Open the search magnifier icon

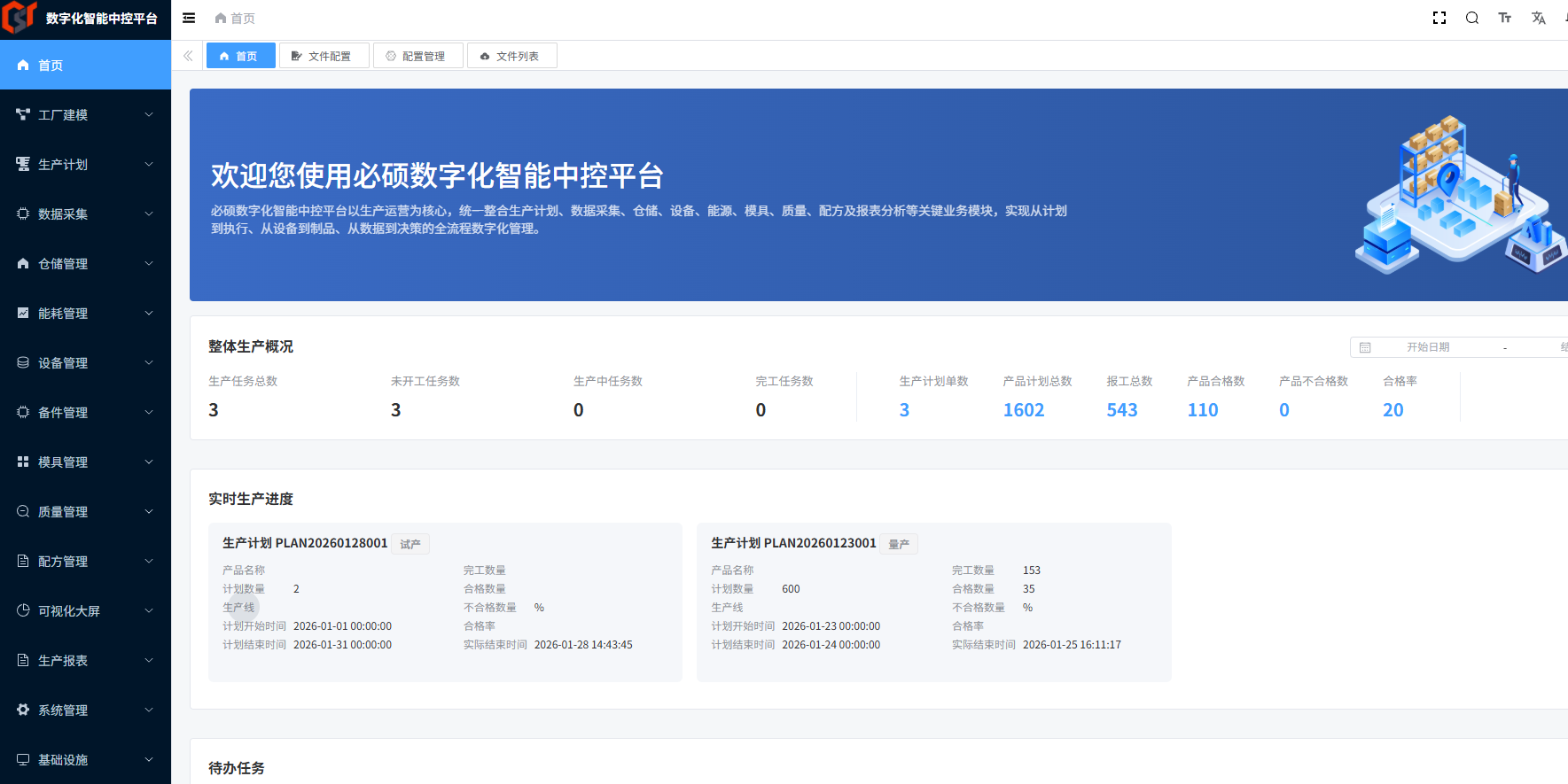click(x=1472, y=18)
